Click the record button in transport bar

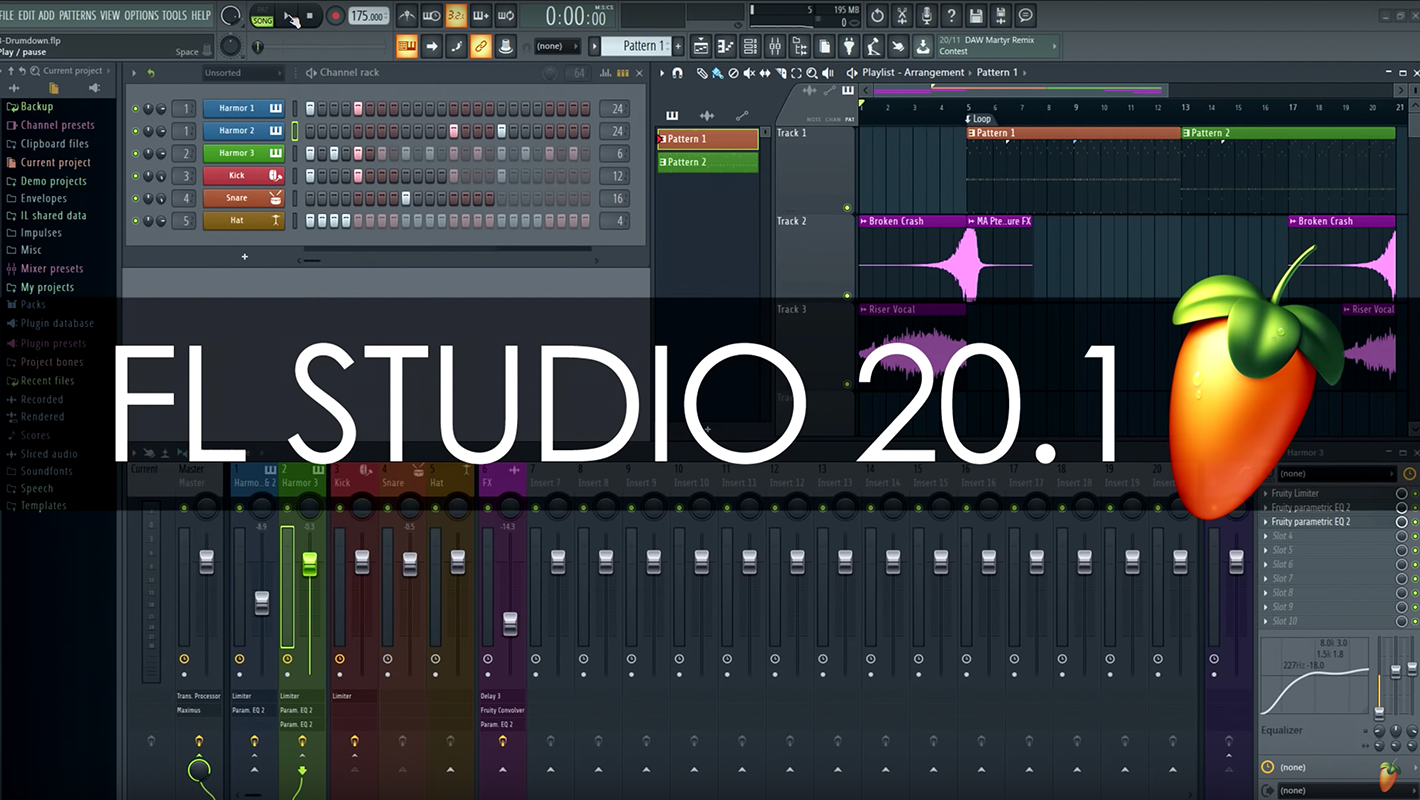[x=336, y=16]
